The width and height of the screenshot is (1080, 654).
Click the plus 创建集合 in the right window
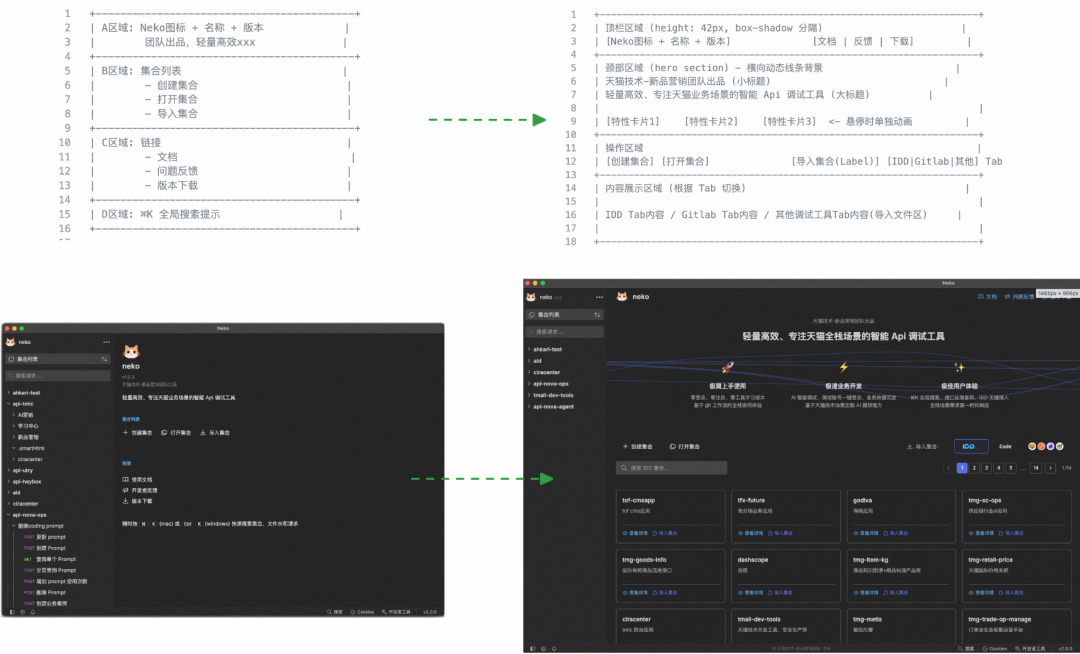(638, 447)
